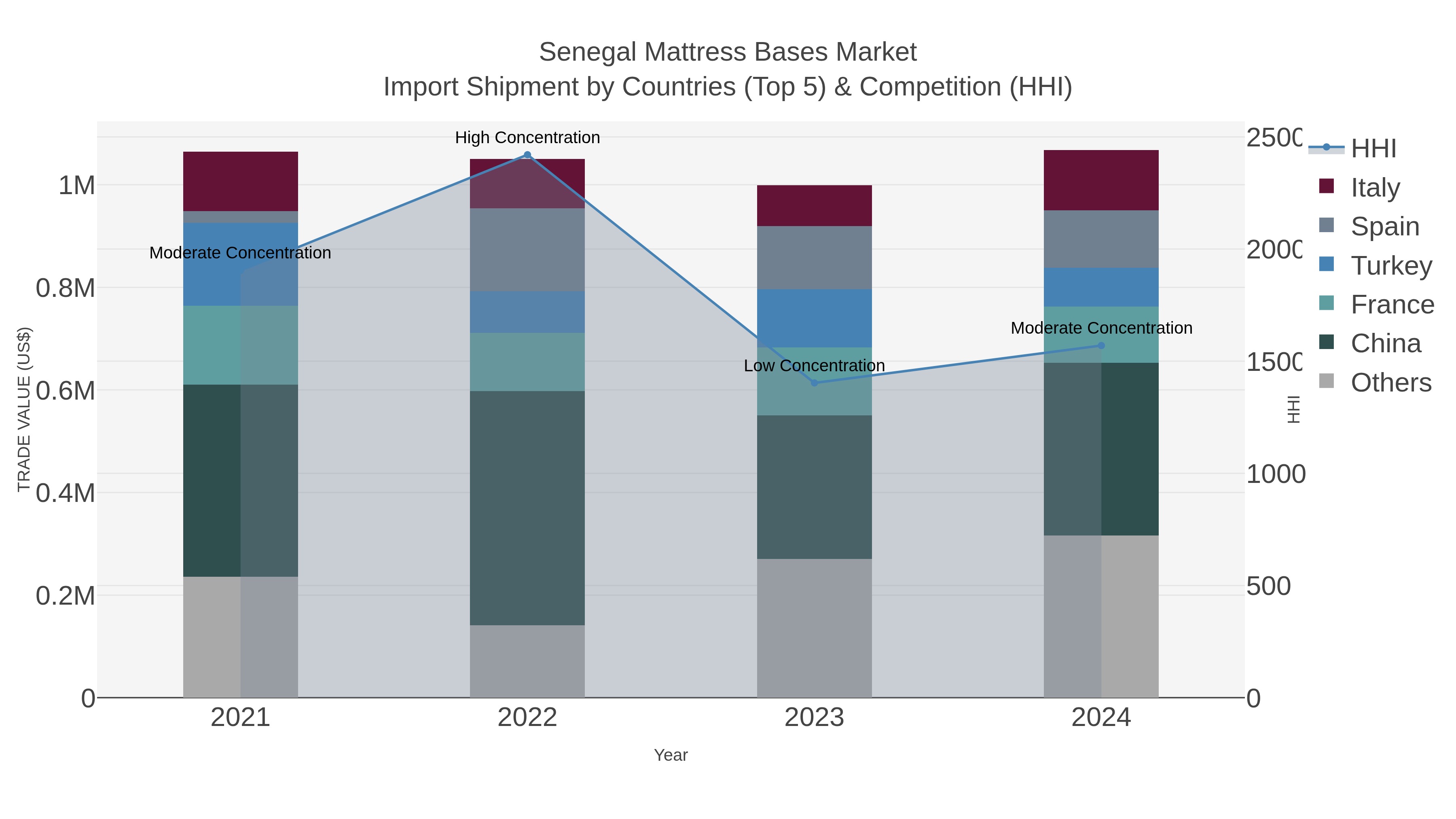Click the TRADE VALUE (US$) axis title
The width and height of the screenshot is (1456, 819).
click(24, 409)
